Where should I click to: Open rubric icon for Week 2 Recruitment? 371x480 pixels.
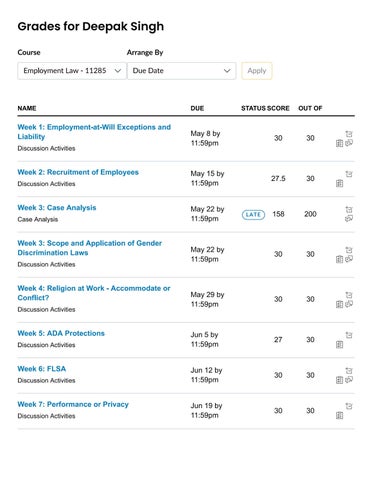[x=339, y=183]
